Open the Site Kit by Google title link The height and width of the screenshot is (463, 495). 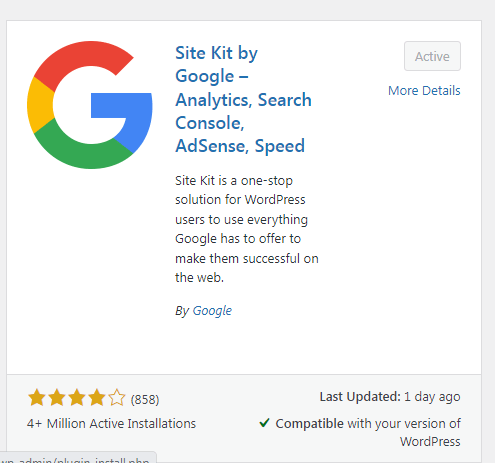click(243, 99)
